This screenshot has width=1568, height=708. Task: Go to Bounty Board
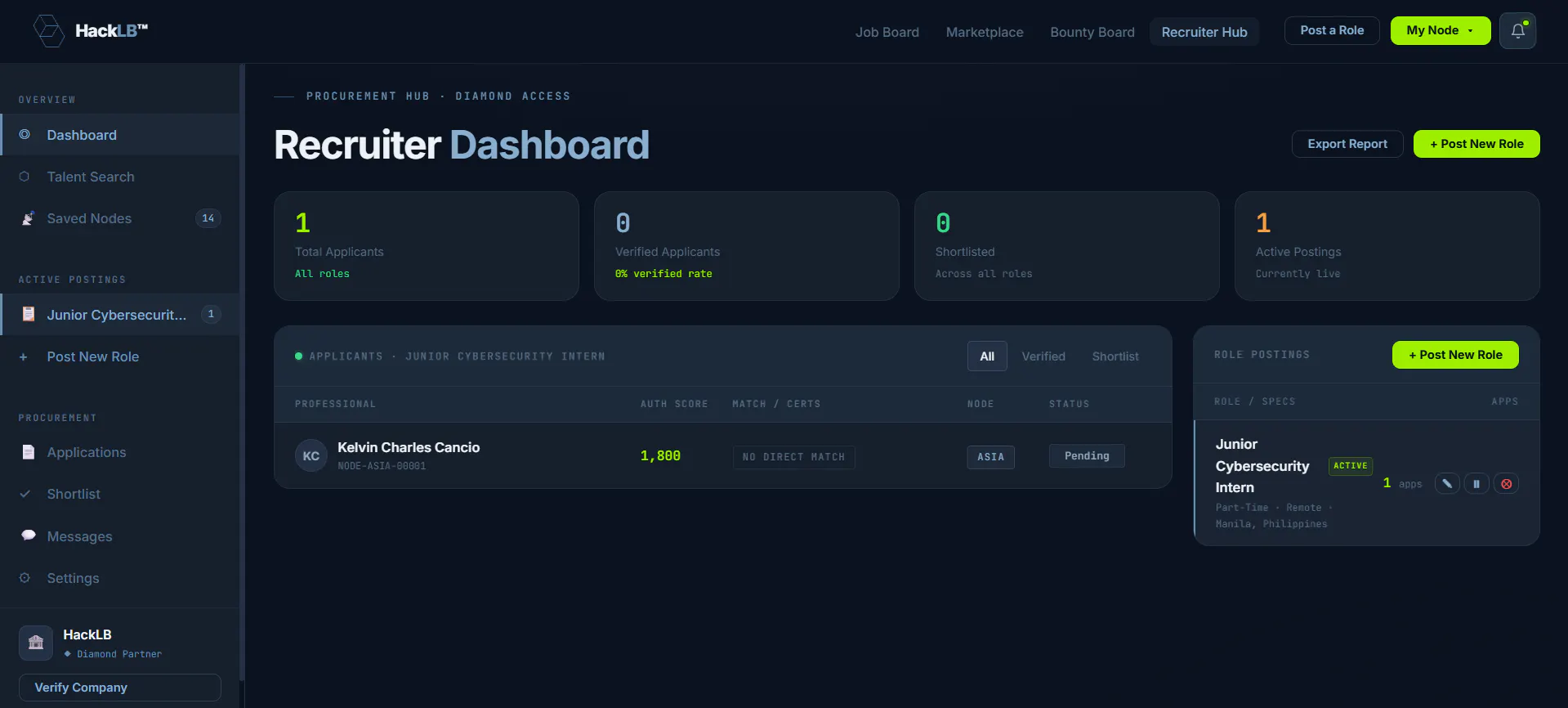(x=1092, y=32)
